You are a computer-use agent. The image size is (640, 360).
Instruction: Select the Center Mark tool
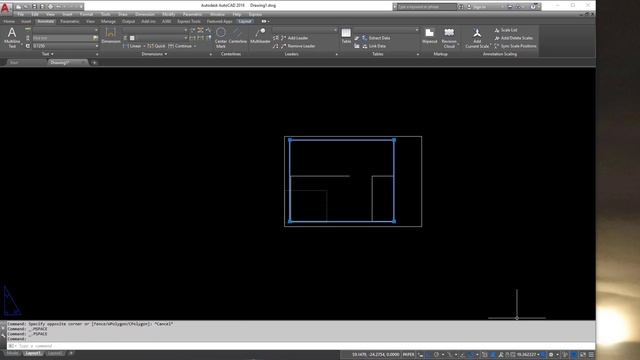[x=221, y=38]
